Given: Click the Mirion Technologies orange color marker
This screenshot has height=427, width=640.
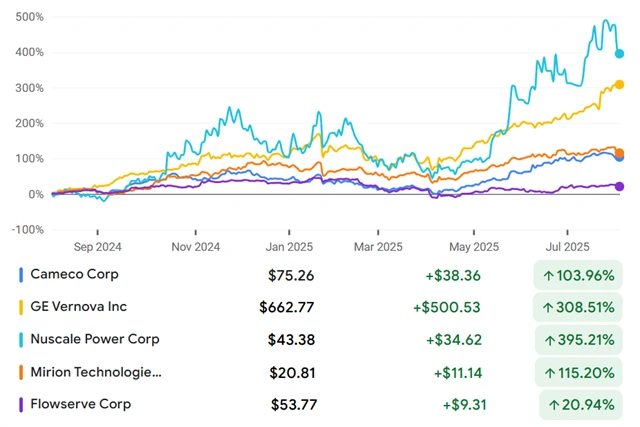Looking at the screenshot, I should pos(22,372).
